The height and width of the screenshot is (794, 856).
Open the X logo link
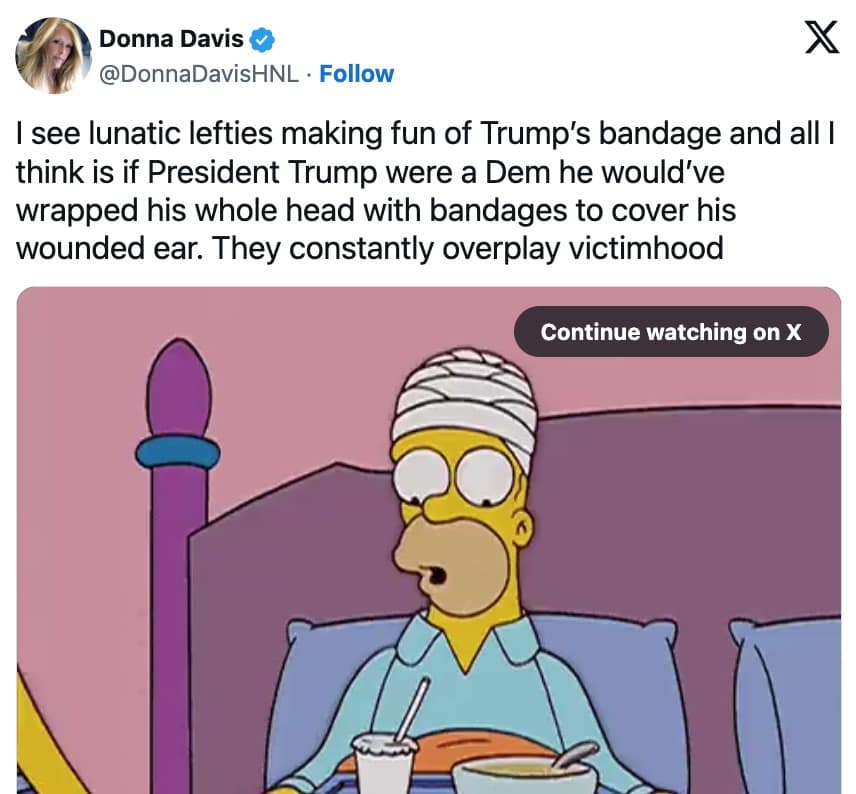point(822,37)
